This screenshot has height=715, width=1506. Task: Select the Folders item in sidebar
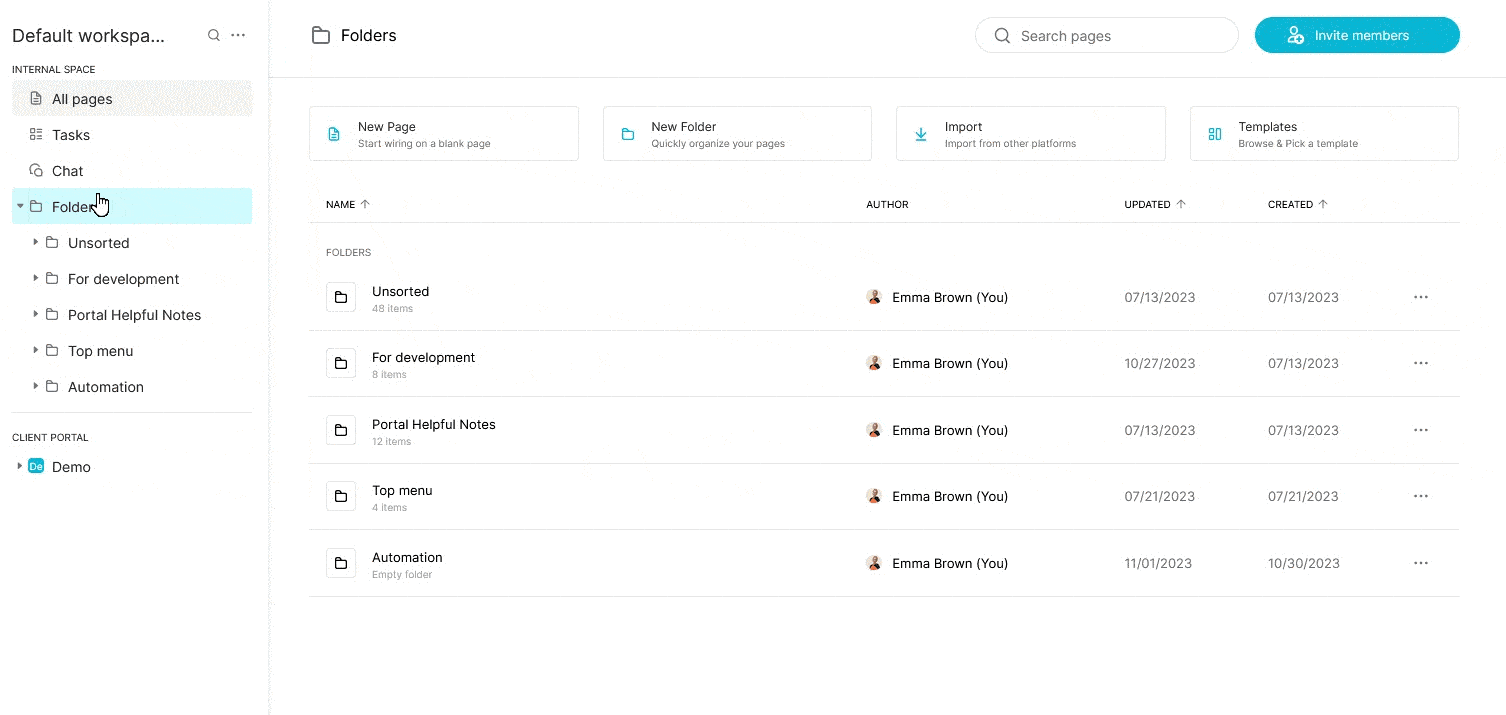pos(132,207)
